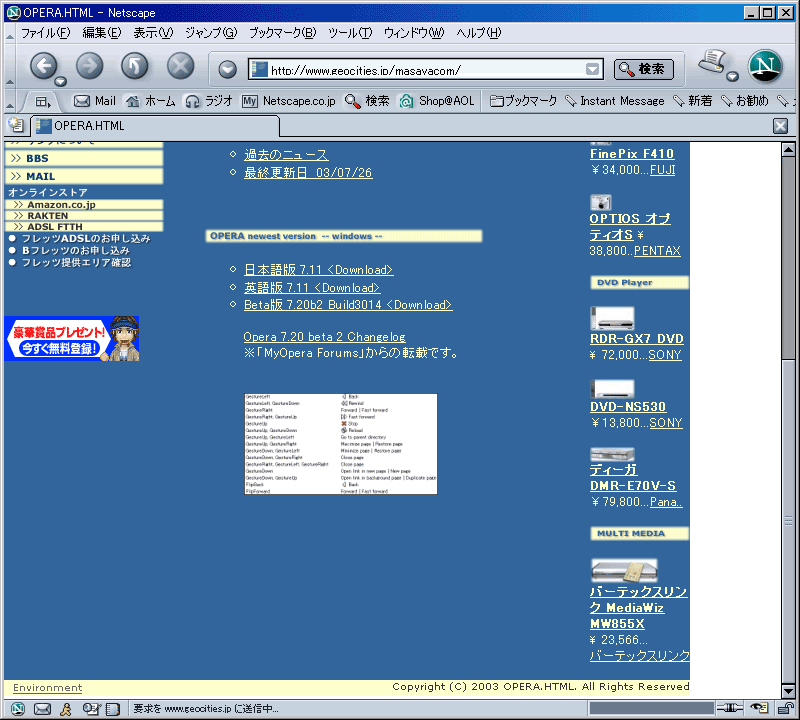This screenshot has height=720, width=800.
Task: Open the ブックマーク folder on personal toolbar
Action: (523, 101)
